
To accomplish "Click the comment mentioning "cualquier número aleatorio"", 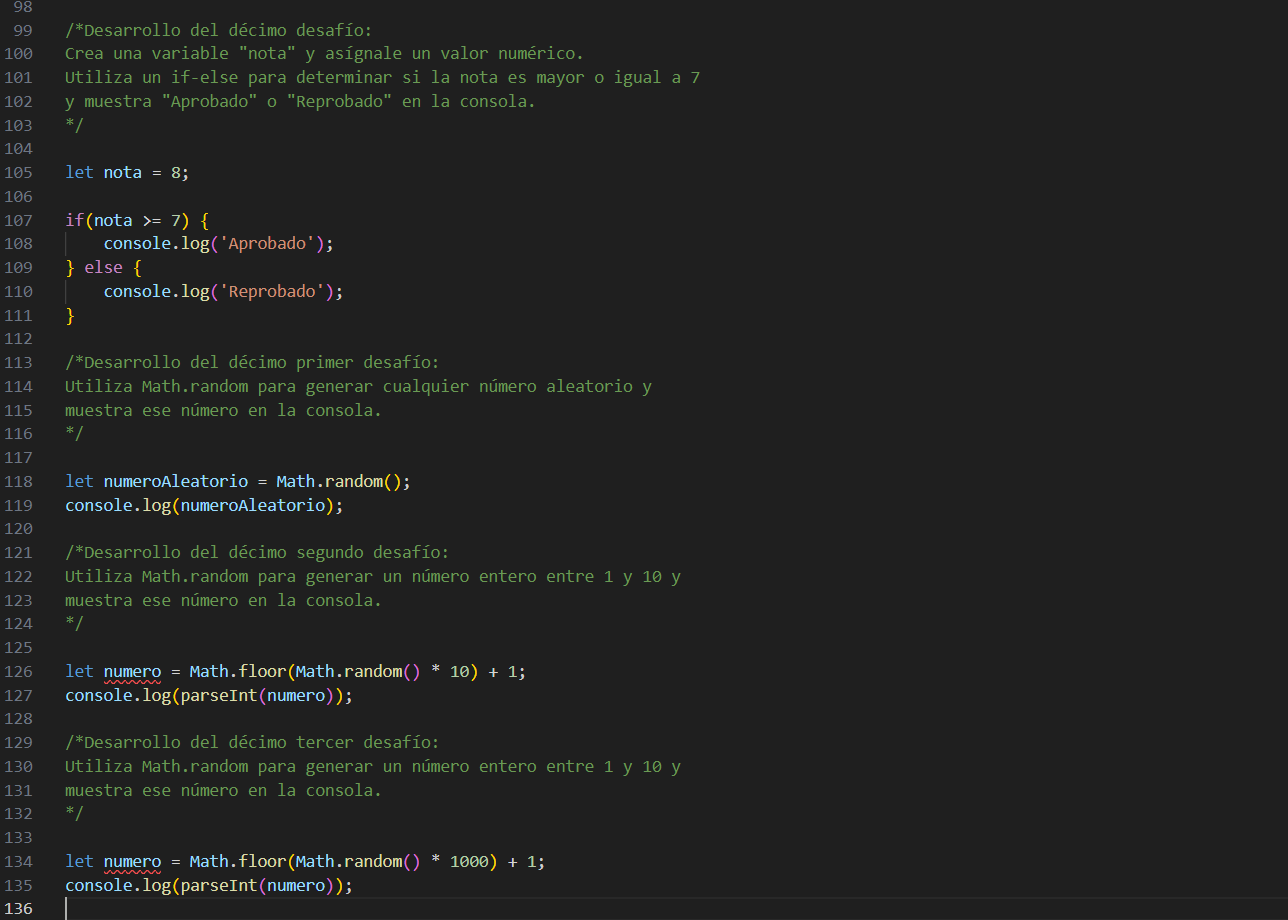I will coord(358,386).
